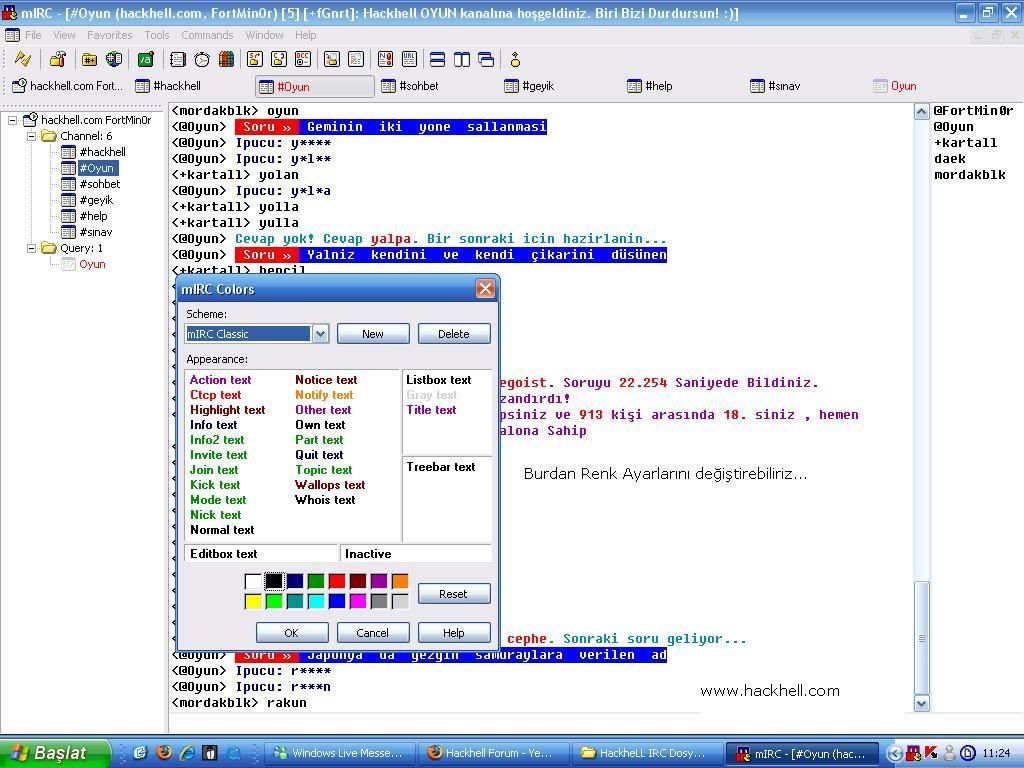Pick the red color swatch
This screenshot has height=768, width=1024.
click(337, 581)
